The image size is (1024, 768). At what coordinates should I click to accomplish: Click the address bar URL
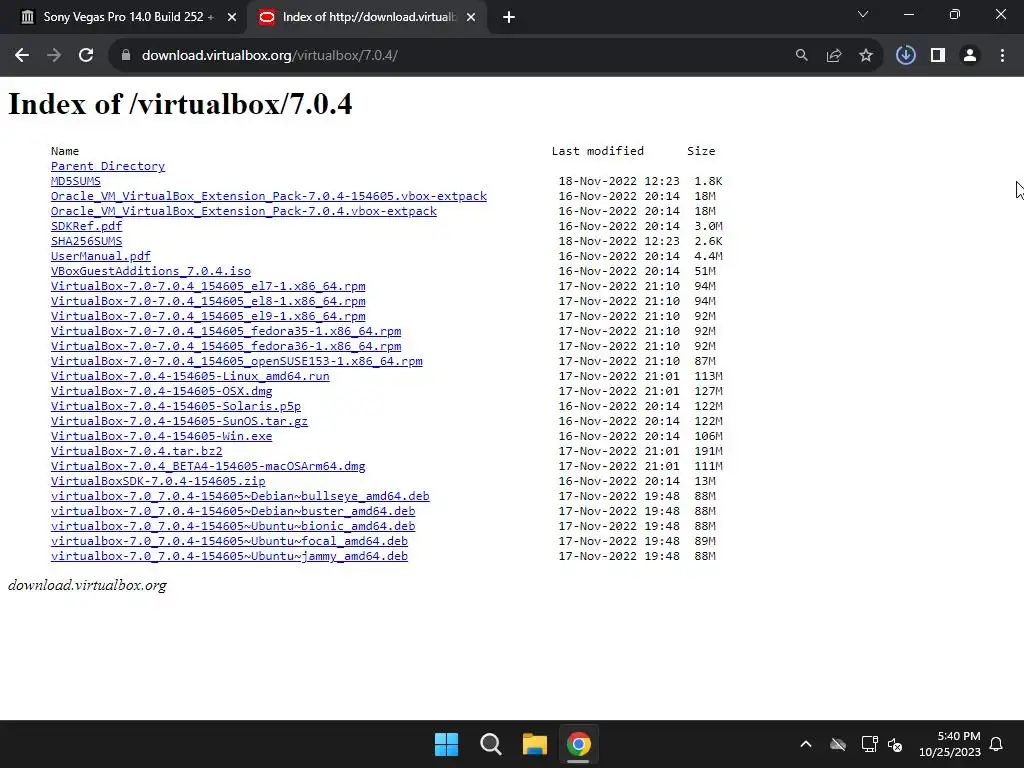click(x=270, y=56)
